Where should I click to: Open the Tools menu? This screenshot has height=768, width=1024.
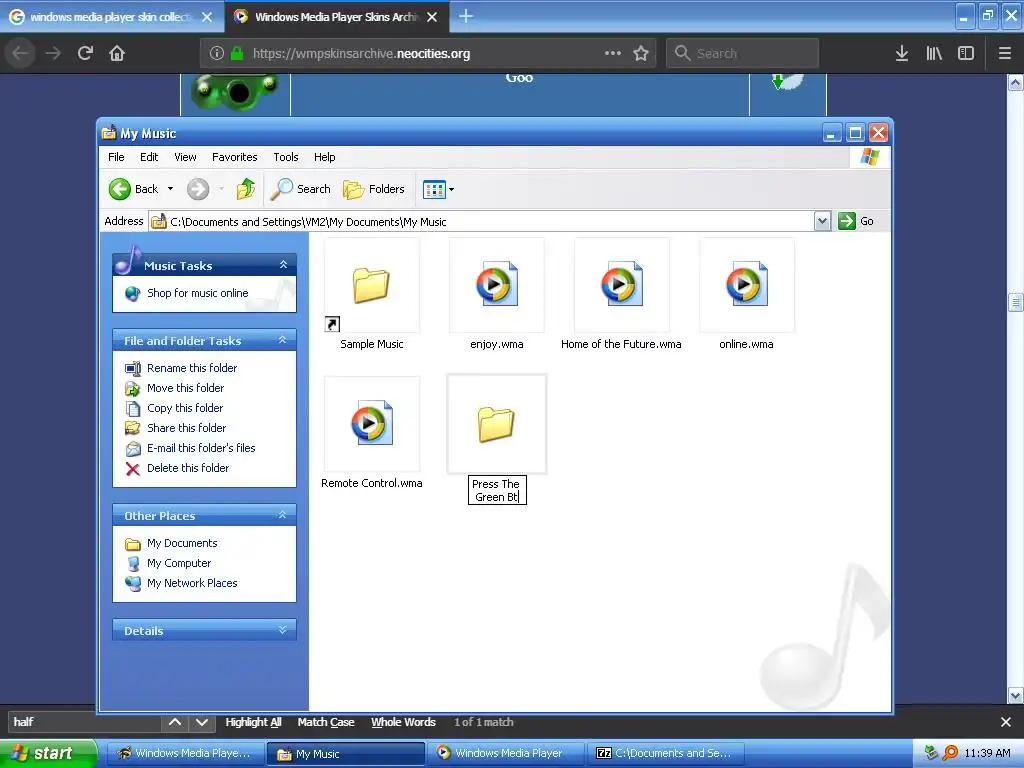click(x=285, y=157)
